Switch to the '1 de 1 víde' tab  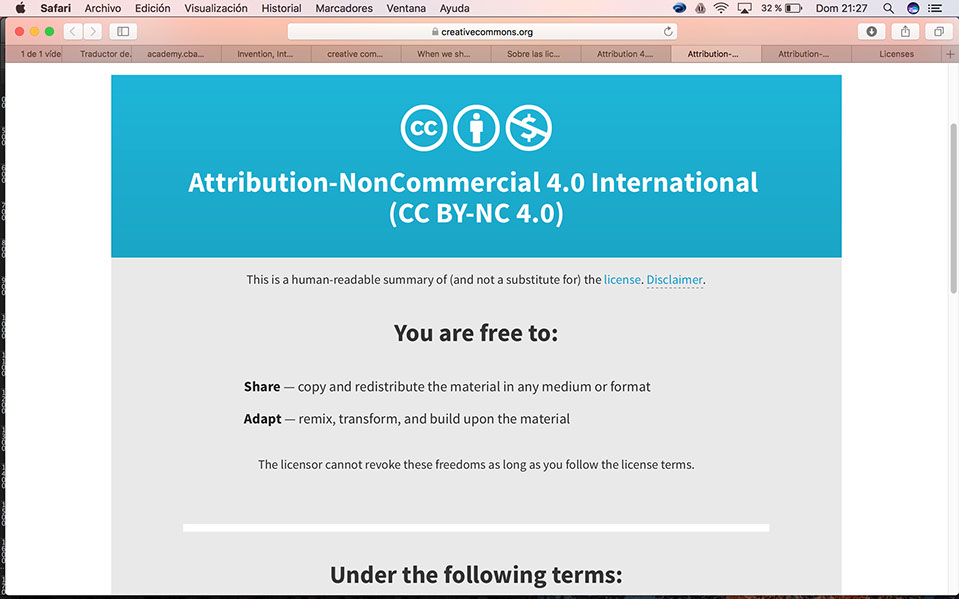(x=35, y=54)
